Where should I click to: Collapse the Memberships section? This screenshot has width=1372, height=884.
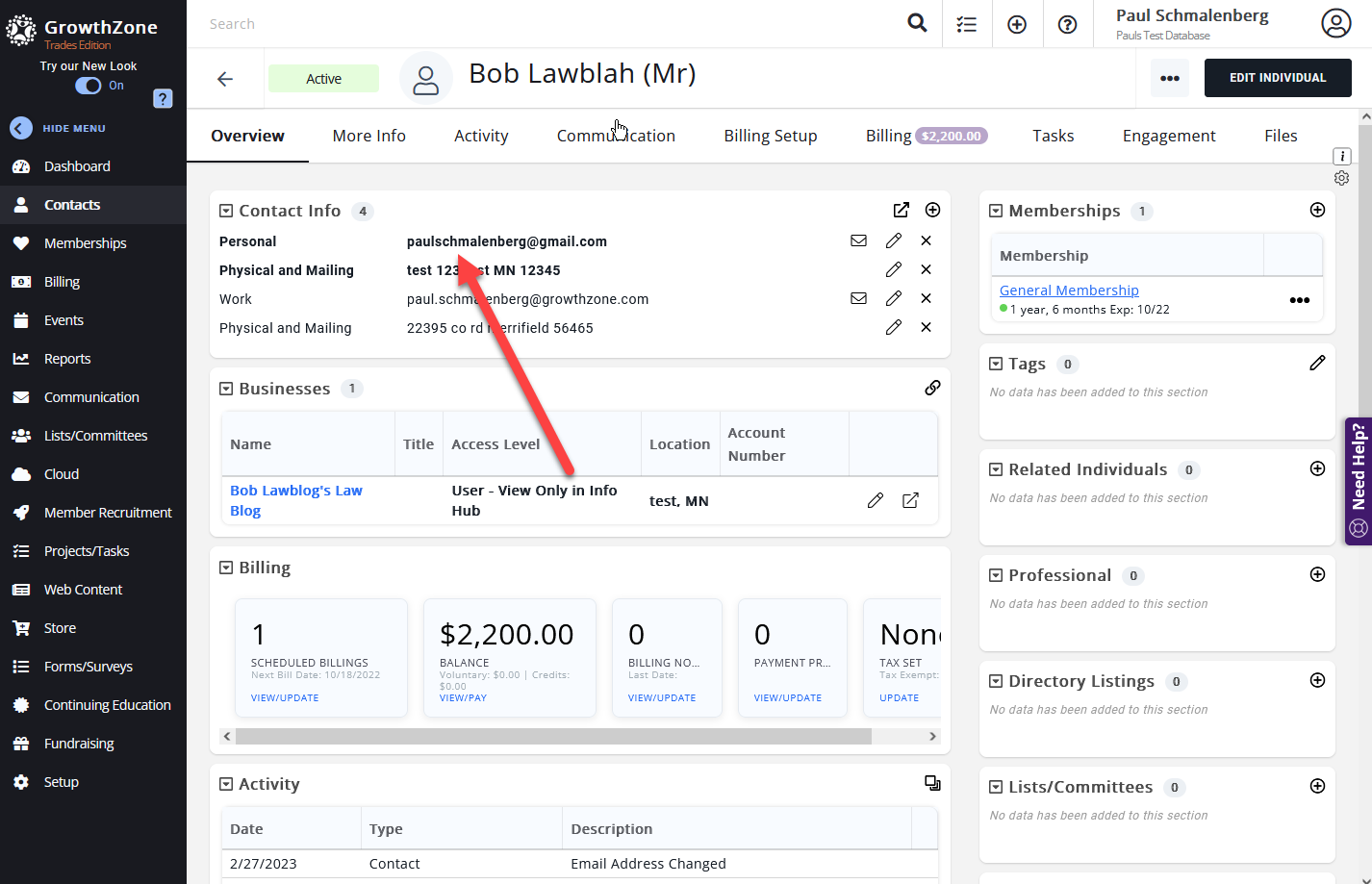click(996, 211)
